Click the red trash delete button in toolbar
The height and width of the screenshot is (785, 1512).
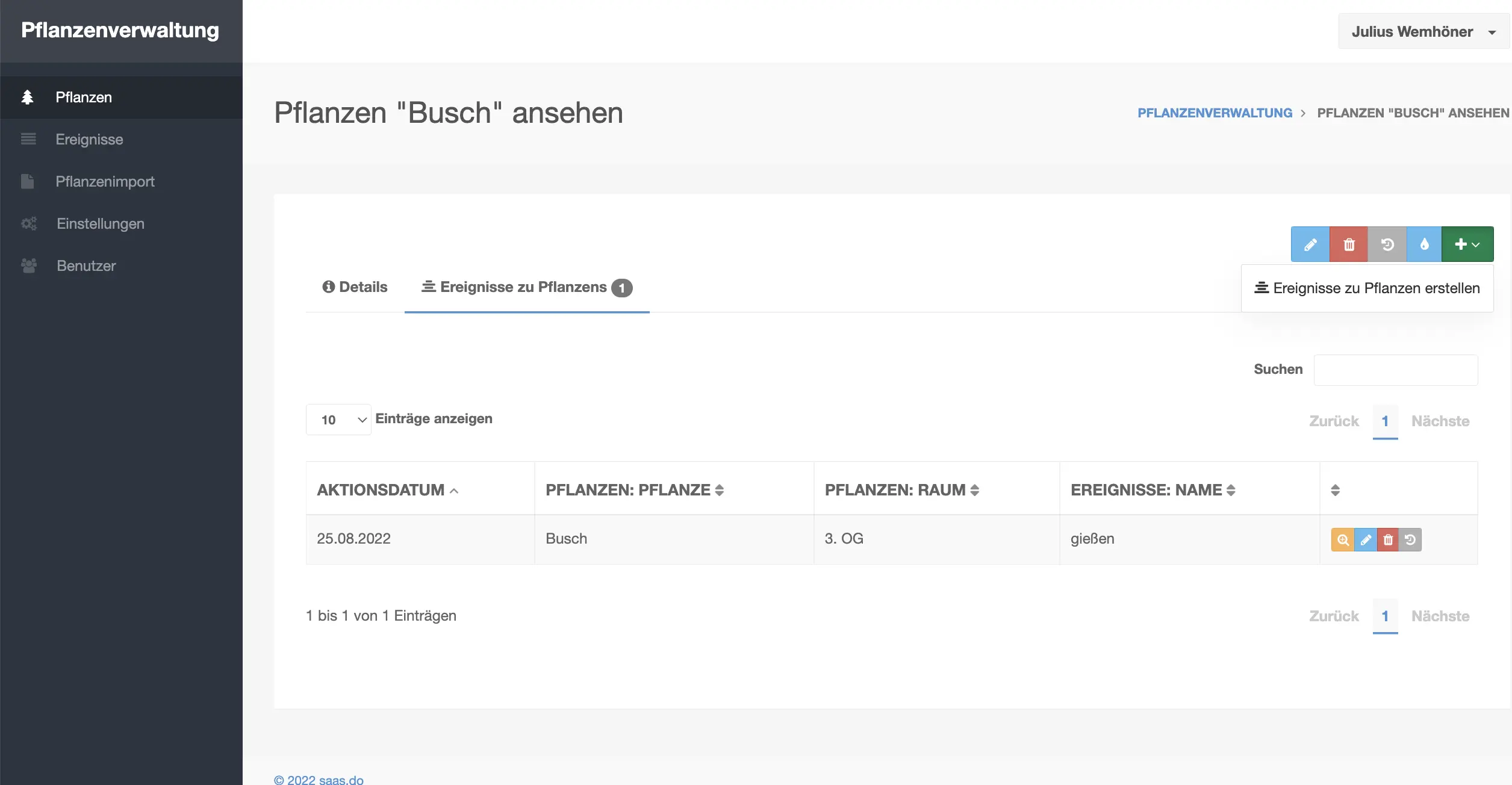1349,244
